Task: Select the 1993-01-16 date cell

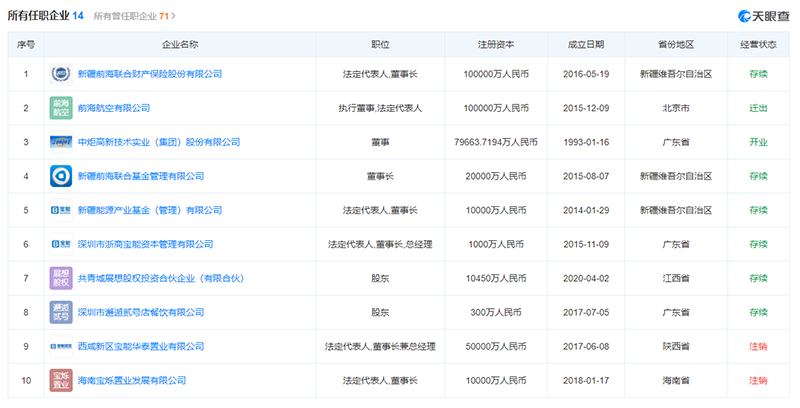Action: 586,142
